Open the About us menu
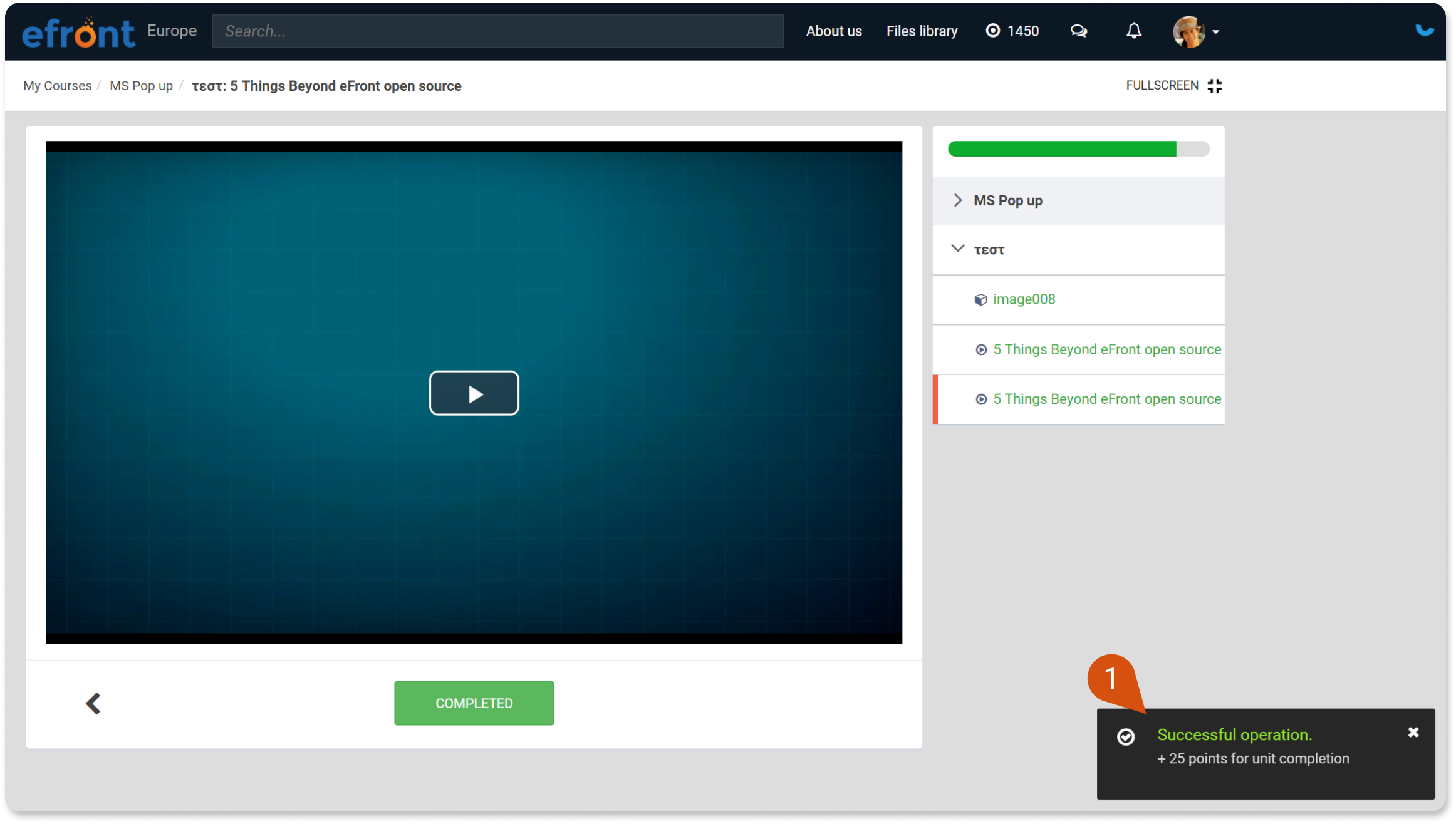The width and height of the screenshot is (1456, 824). 833,31
